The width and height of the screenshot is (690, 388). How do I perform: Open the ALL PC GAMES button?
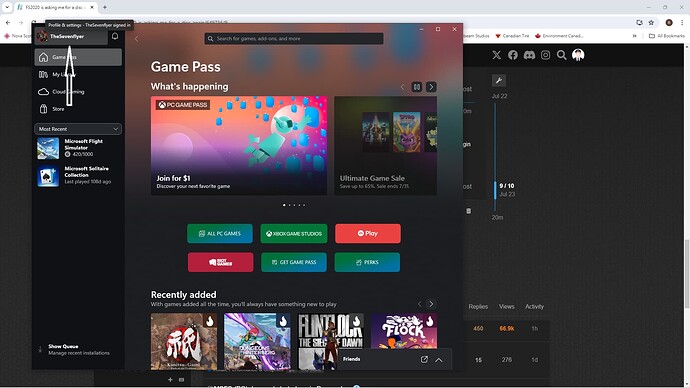220,234
